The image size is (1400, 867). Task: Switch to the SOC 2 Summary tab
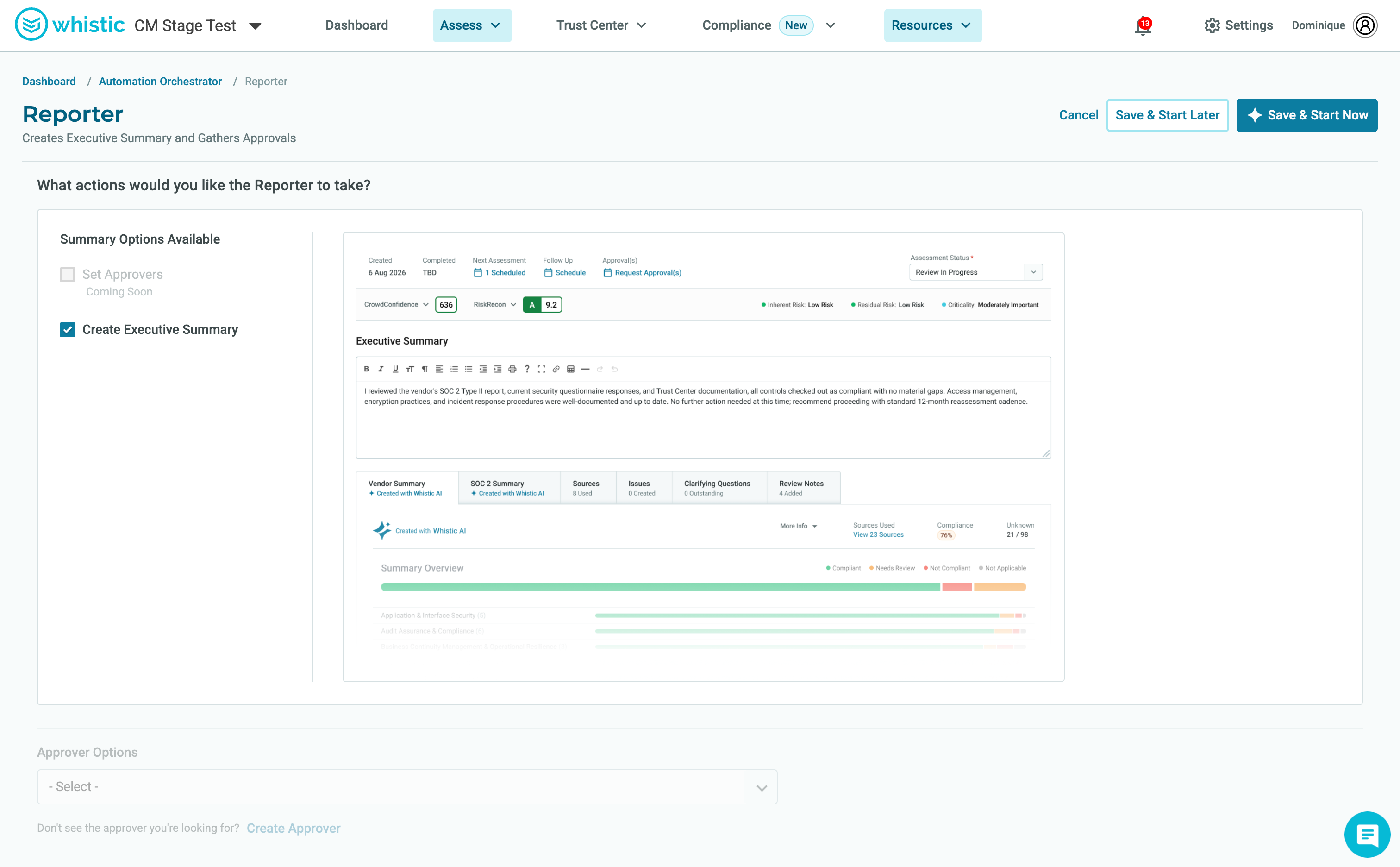509,488
